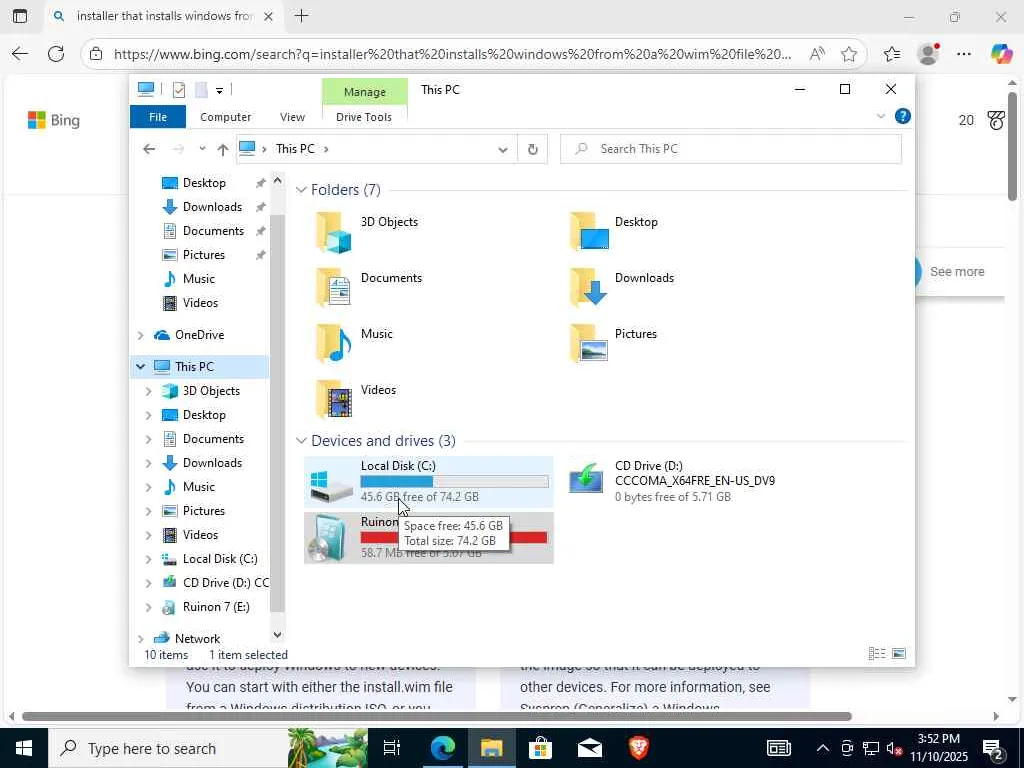Open Edge favorites list icon
The width and height of the screenshot is (1024, 768).
point(891,54)
